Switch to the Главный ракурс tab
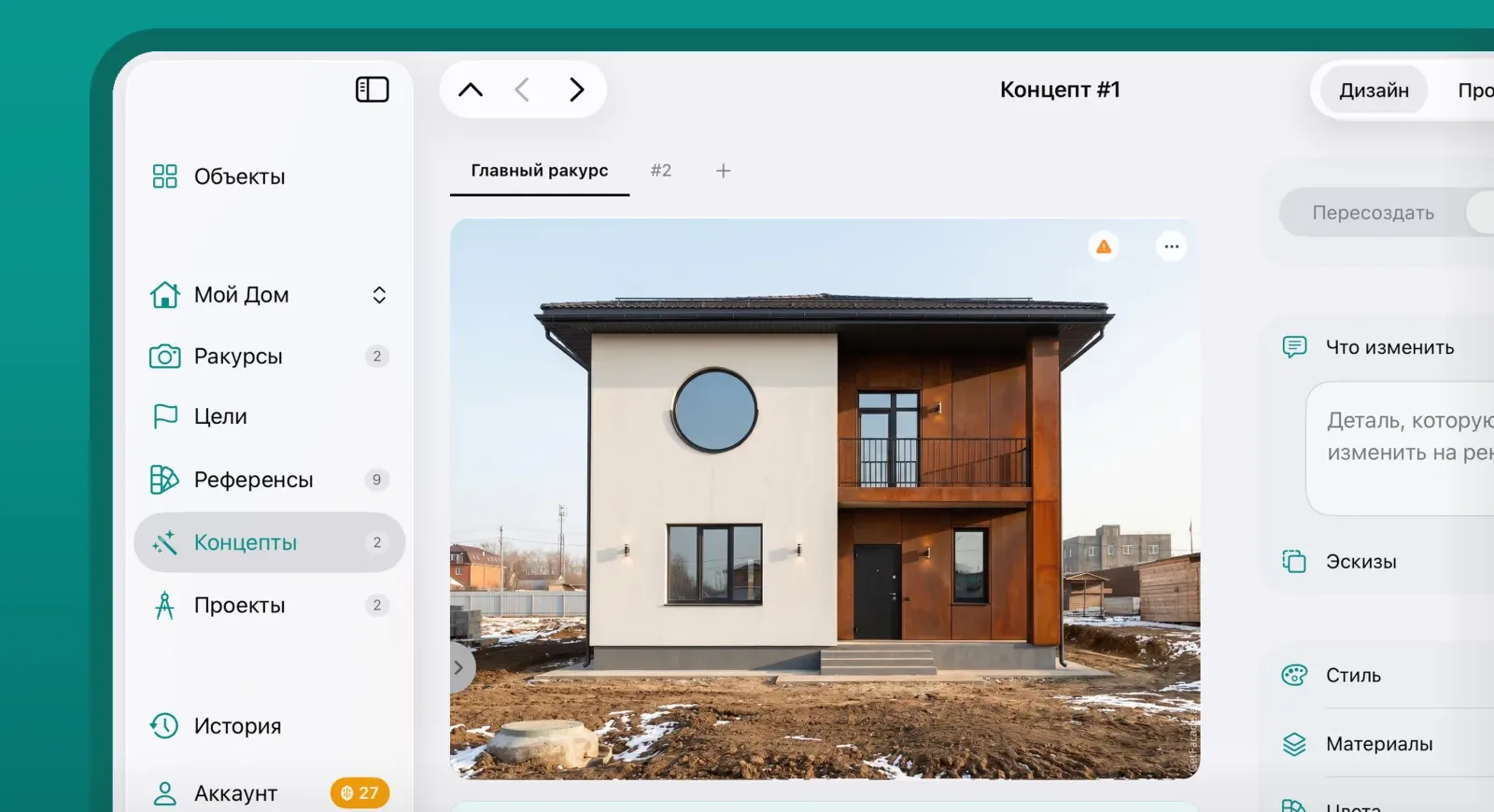The image size is (1494, 812). pos(540,171)
